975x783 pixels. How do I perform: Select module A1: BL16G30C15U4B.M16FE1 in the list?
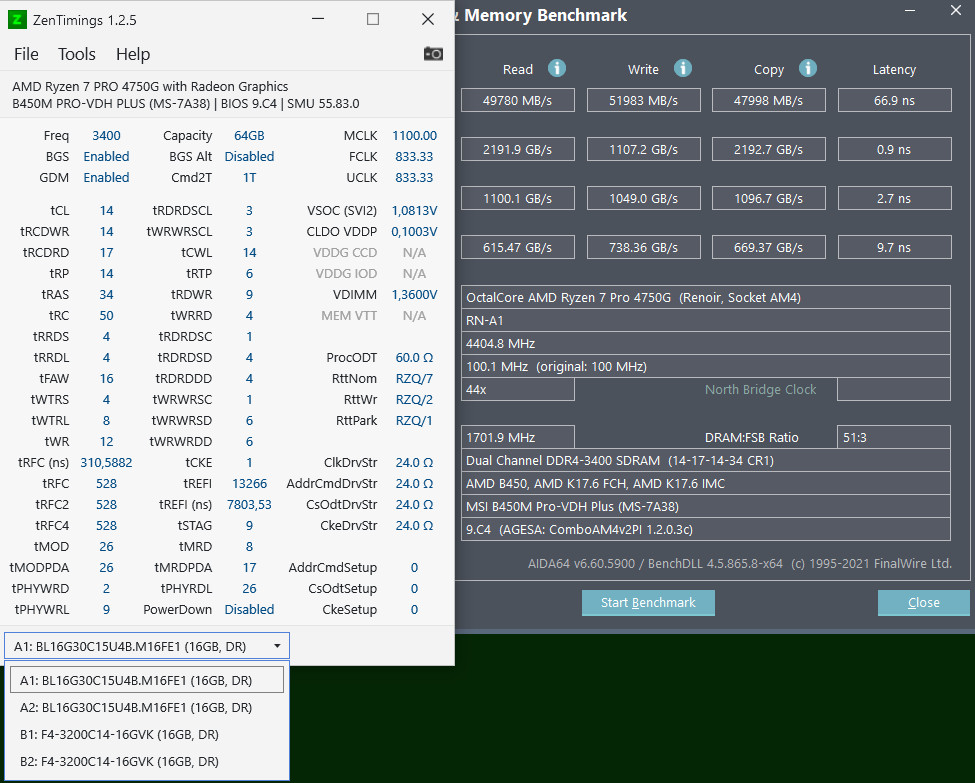pyautogui.click(x=147, y=680)
